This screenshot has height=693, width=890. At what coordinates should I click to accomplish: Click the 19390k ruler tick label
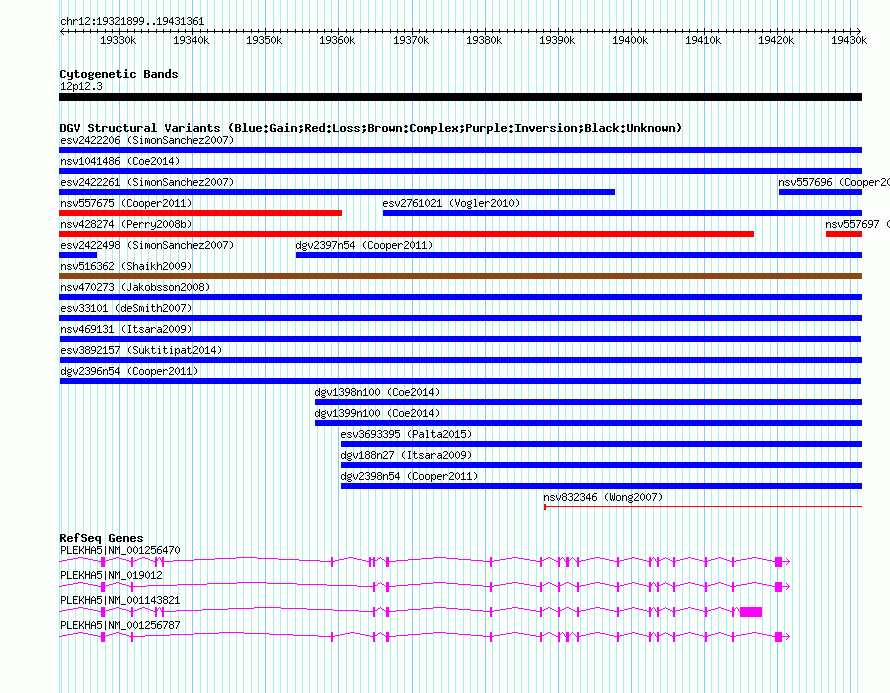(x=557, y=40)
